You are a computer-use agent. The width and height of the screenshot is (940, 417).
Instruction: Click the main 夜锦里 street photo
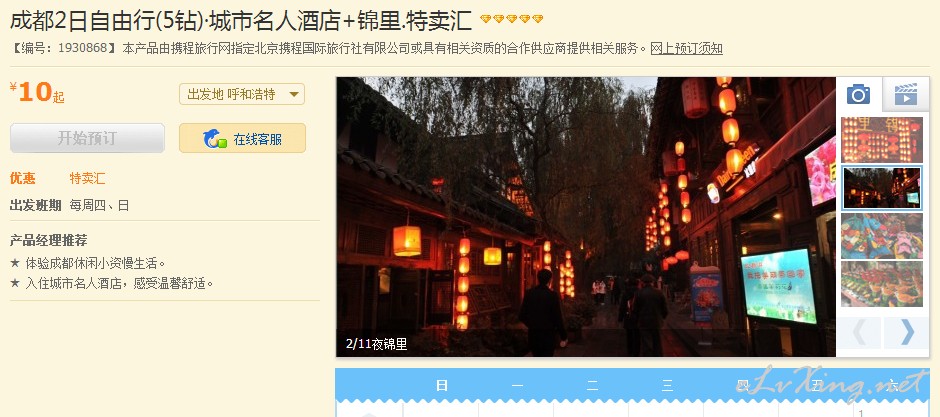[586, 217]
